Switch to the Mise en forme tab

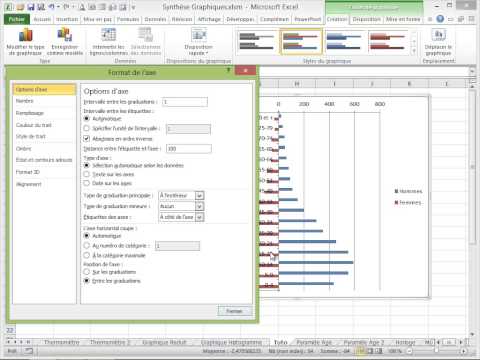tap(403, 19)
